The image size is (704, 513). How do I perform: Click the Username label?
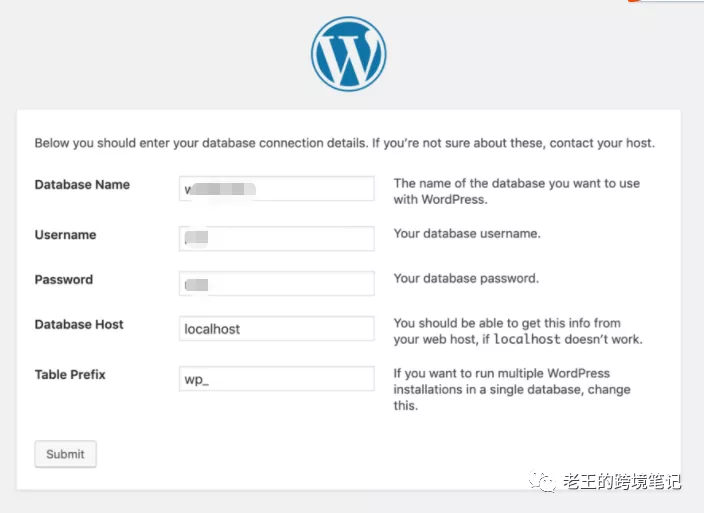pyautogui.click(x=65, y=235)
